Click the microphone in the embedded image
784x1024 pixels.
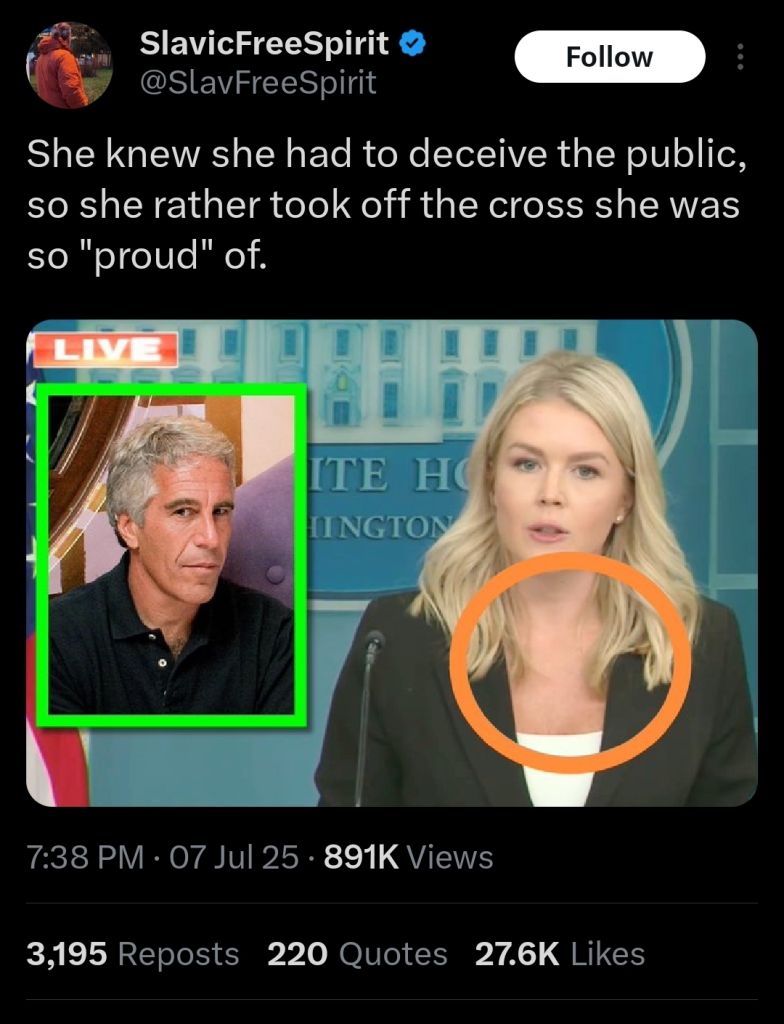point(368,715)
